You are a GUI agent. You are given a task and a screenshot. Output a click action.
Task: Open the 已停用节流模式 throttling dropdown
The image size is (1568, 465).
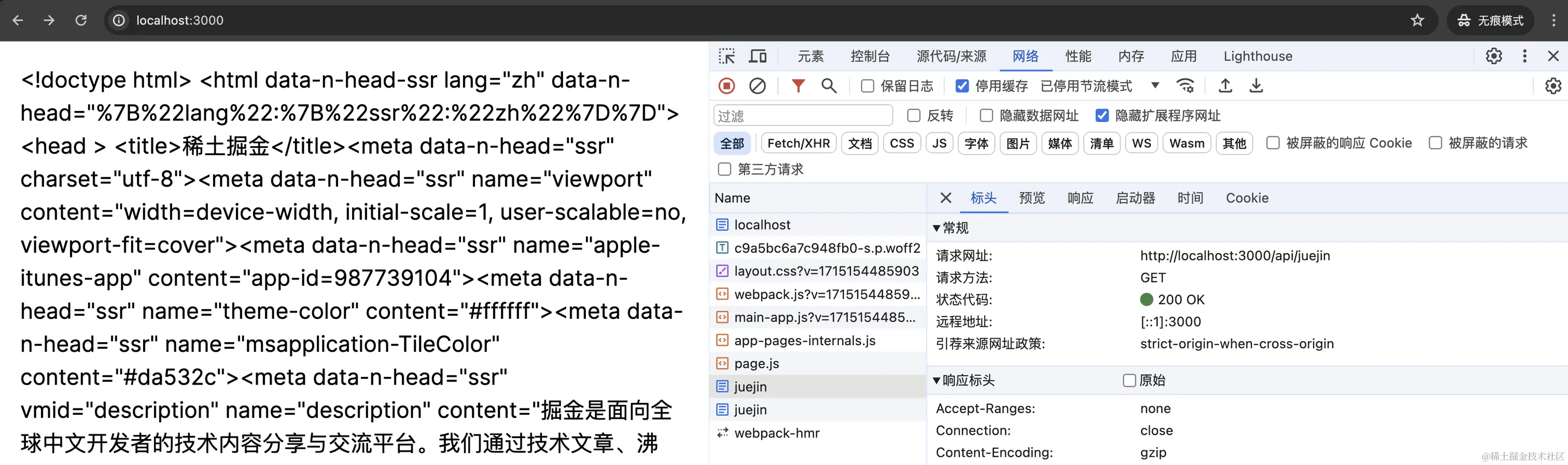tap(1100, 86)
